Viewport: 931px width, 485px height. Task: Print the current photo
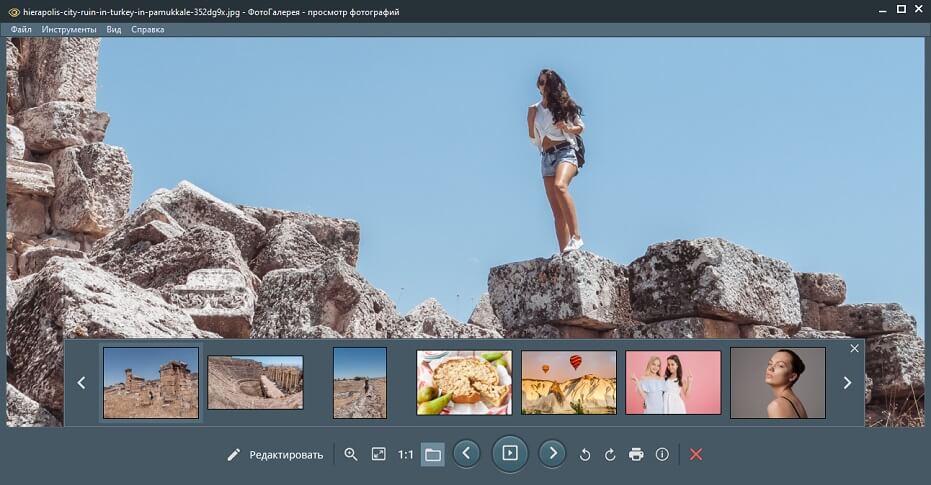click(x=636, y=454)
